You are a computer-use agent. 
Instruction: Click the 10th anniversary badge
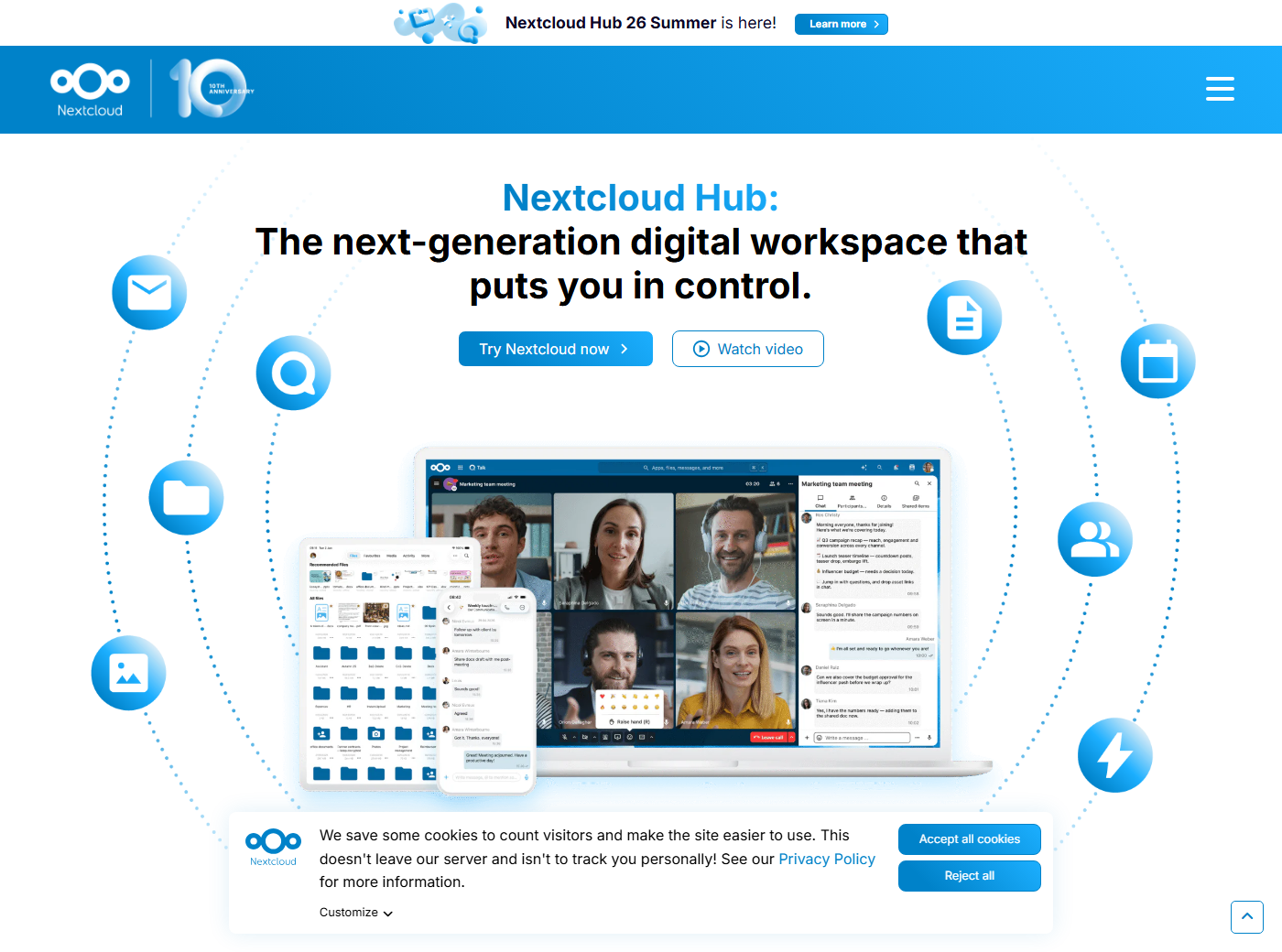point(211,89)
